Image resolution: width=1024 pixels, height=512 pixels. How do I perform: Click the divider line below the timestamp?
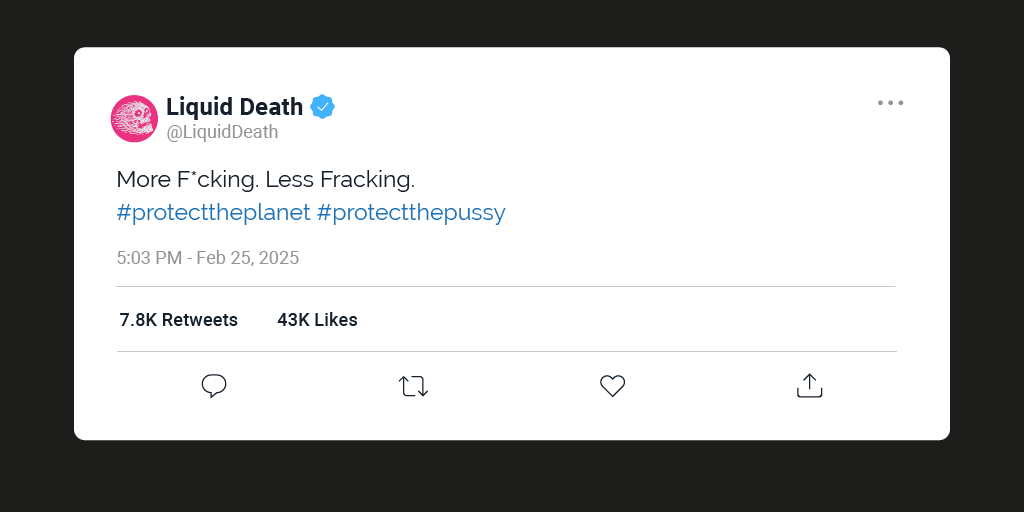click(x=506, y=287)
